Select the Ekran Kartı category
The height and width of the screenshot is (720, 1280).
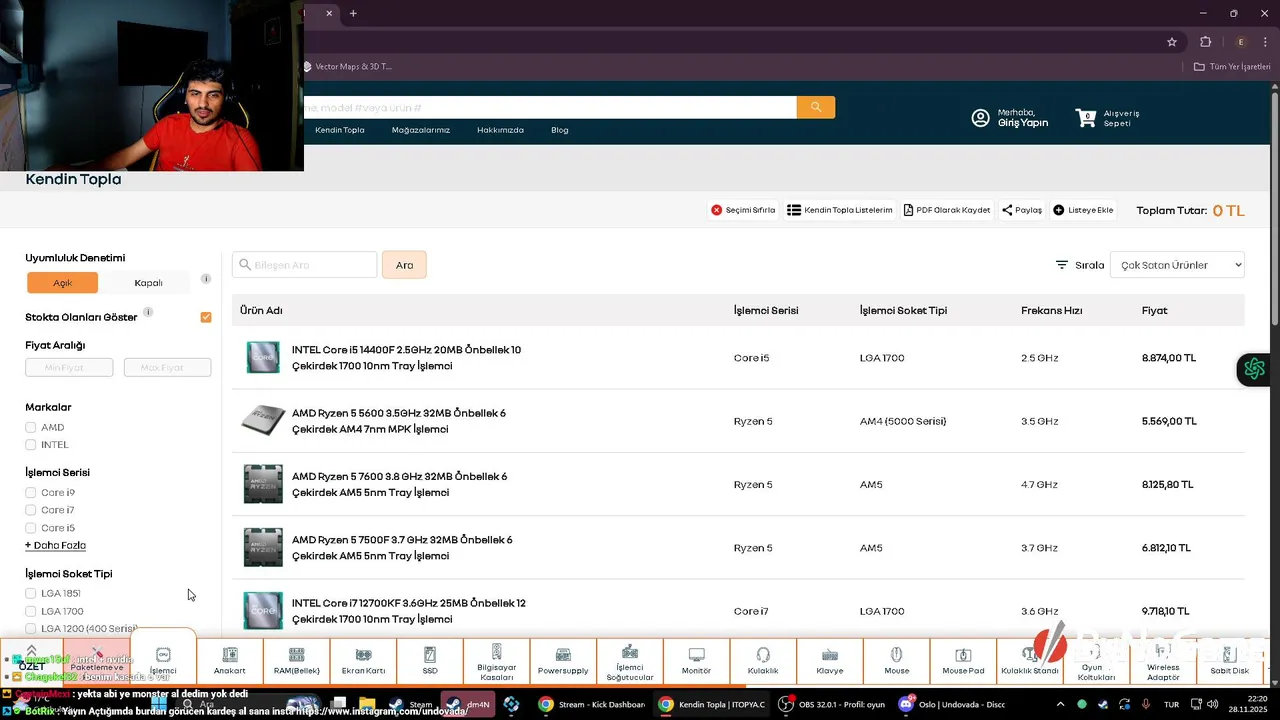(364, 661)
